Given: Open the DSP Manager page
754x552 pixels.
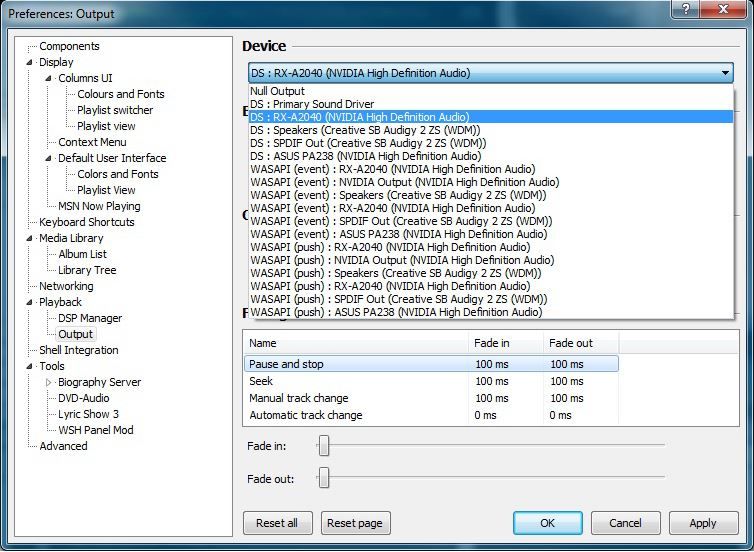Looking at the screenshot, I should [90, 318].
